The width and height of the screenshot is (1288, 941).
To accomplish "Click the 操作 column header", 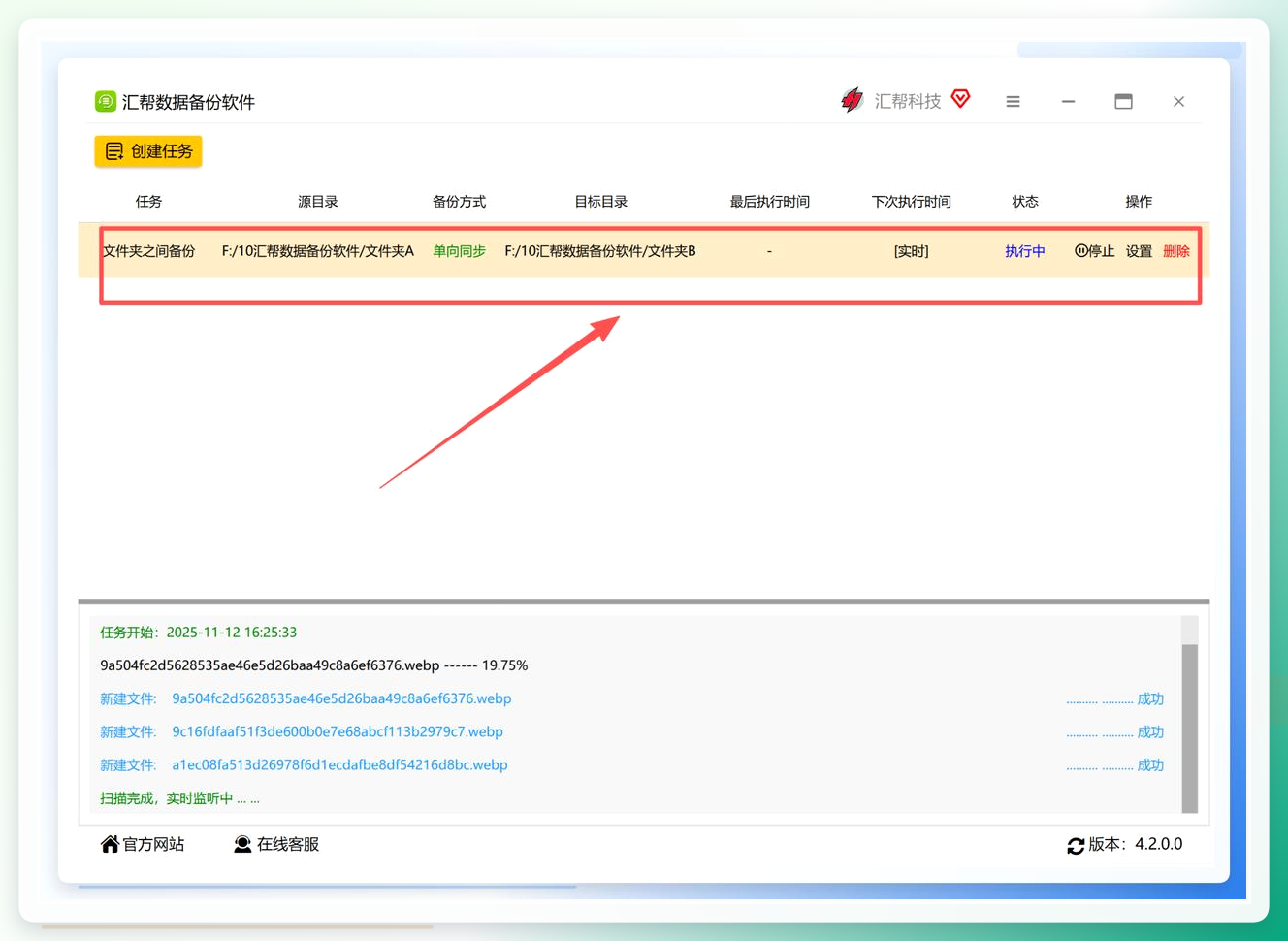I will click(1139, 202).
